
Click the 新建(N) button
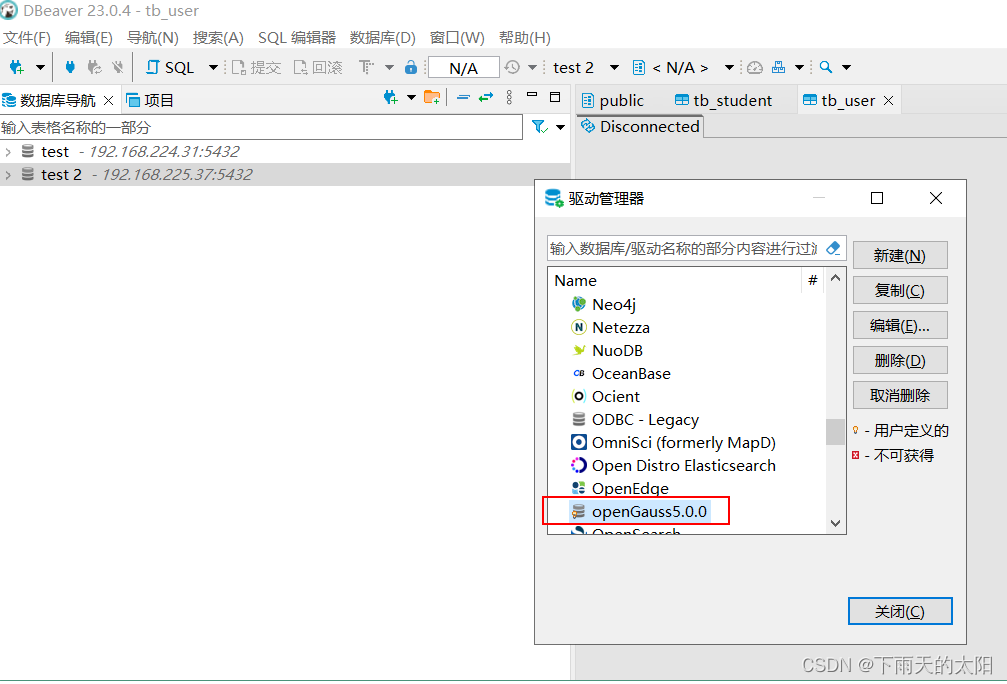900,256
